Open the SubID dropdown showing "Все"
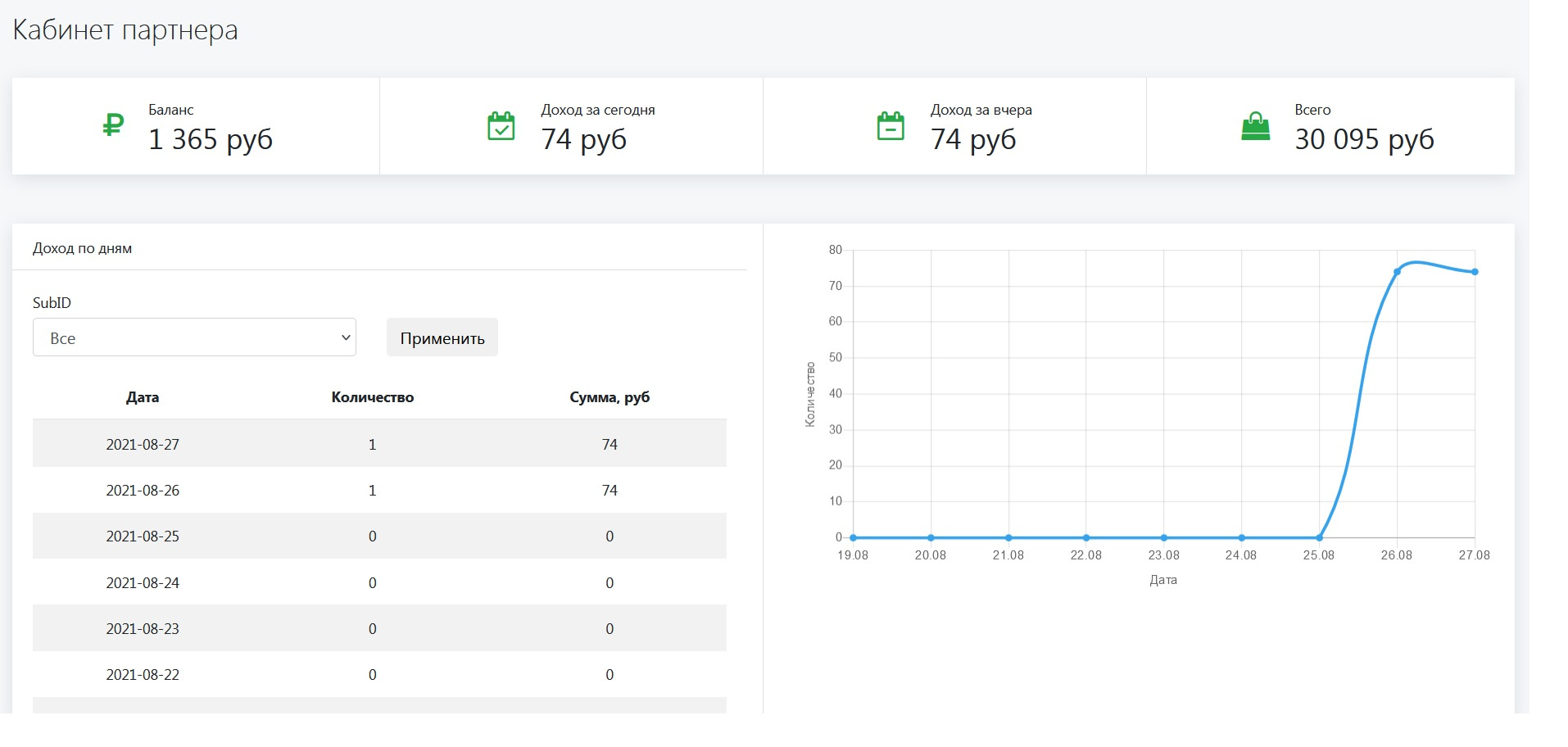 [x=194, y=337]
